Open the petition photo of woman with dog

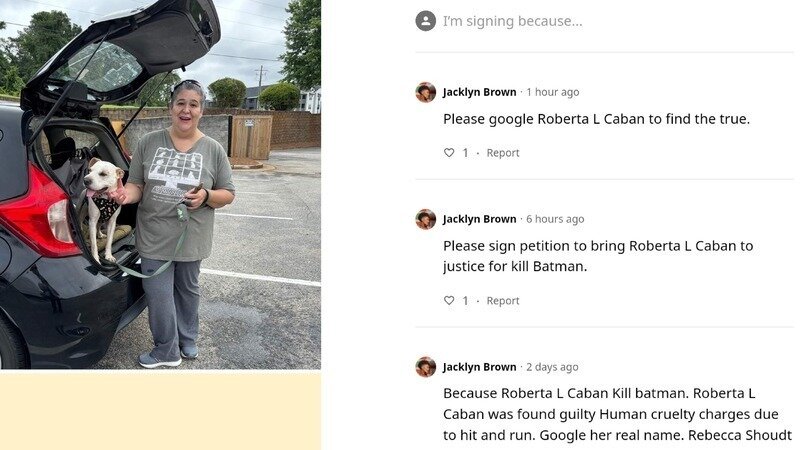pos(160,184)
